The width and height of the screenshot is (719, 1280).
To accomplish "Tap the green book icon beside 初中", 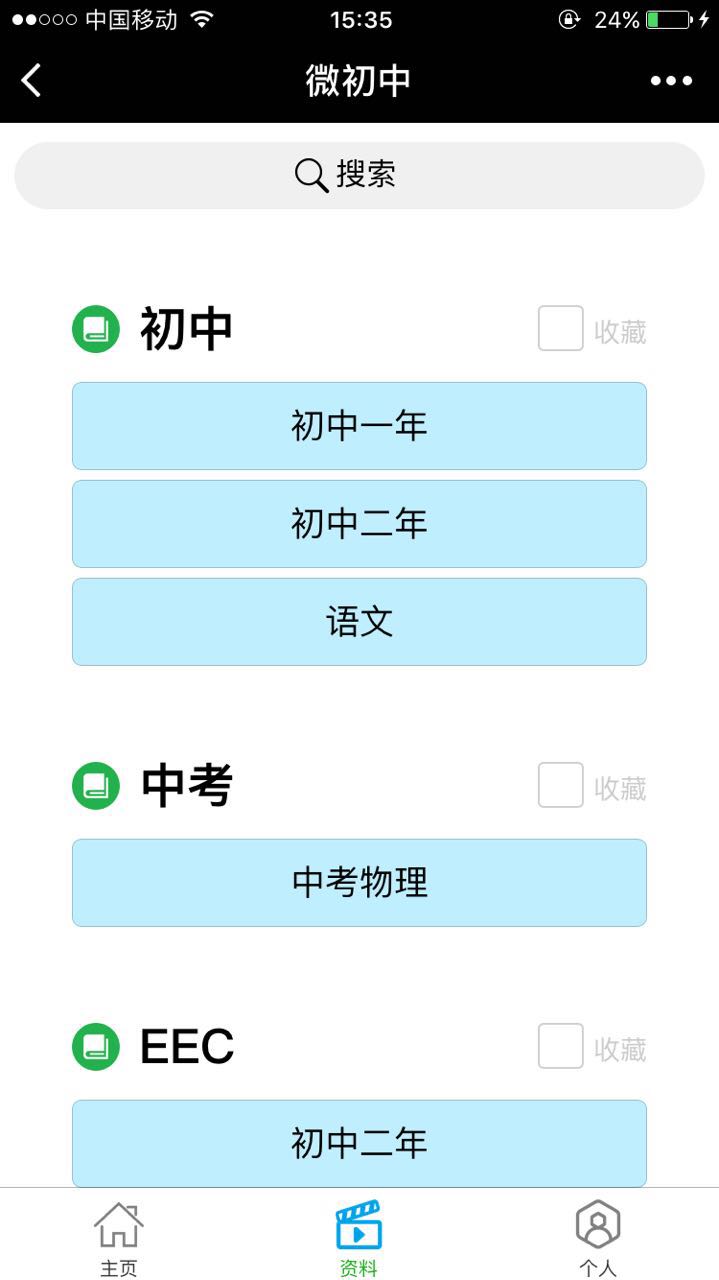I will [96, 329].
